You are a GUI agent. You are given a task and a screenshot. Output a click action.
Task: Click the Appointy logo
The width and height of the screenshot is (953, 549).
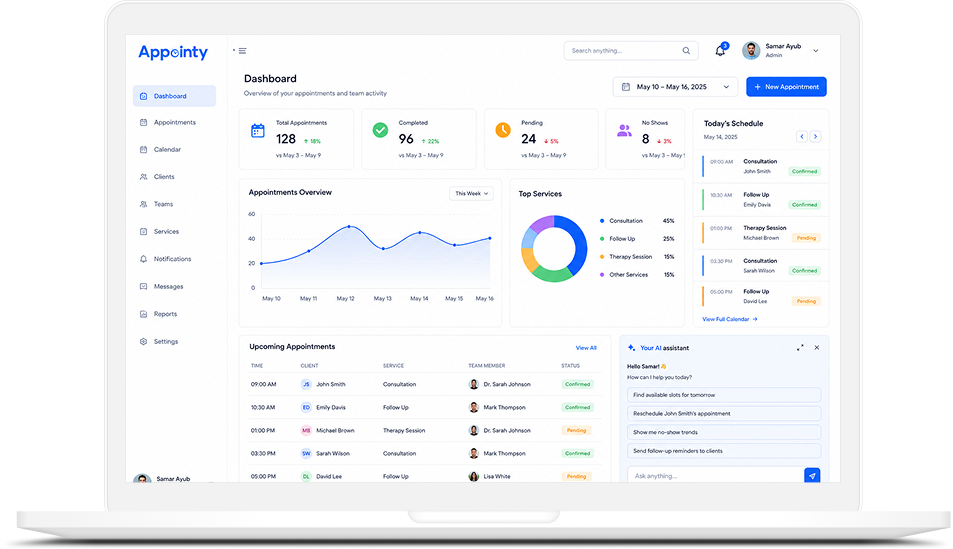[x=173, y=52]
